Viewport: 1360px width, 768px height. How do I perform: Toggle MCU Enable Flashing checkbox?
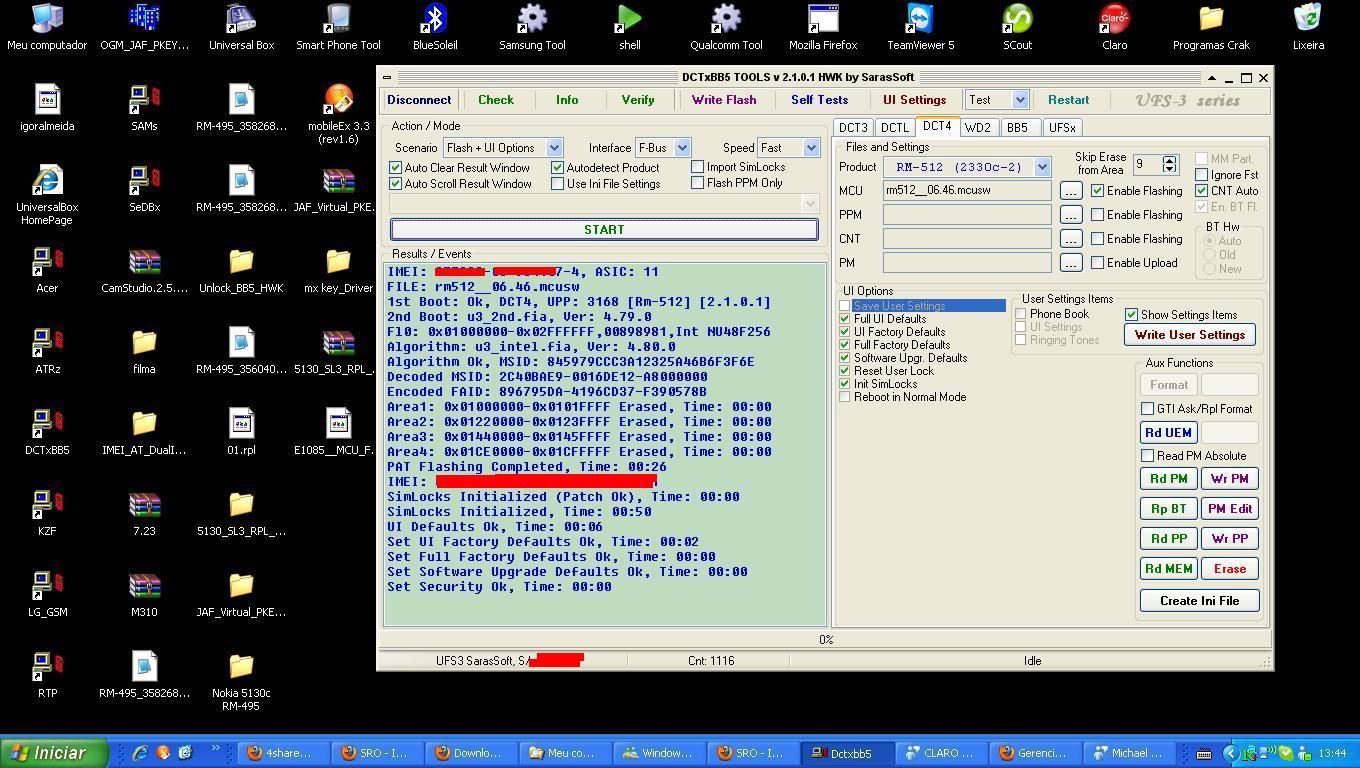click(x=1098, y=191)
